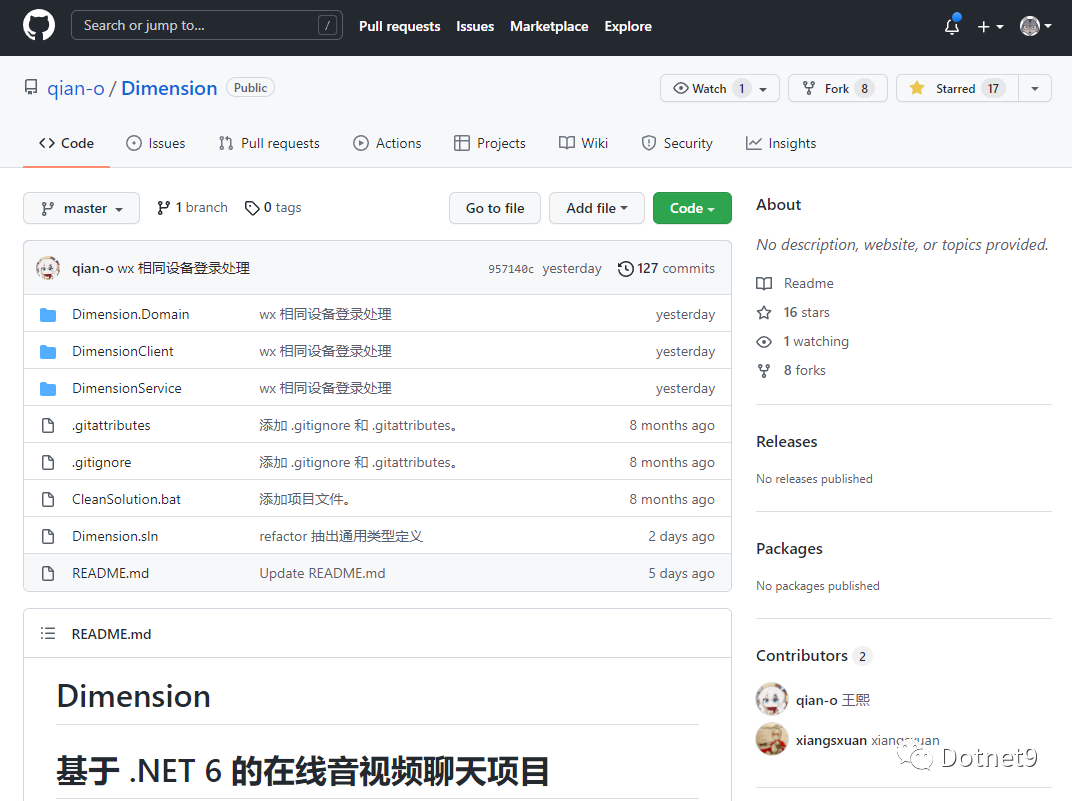Open Issues in top navigation bar
This screenshot has height=801, width=1072.
point(475,26)
